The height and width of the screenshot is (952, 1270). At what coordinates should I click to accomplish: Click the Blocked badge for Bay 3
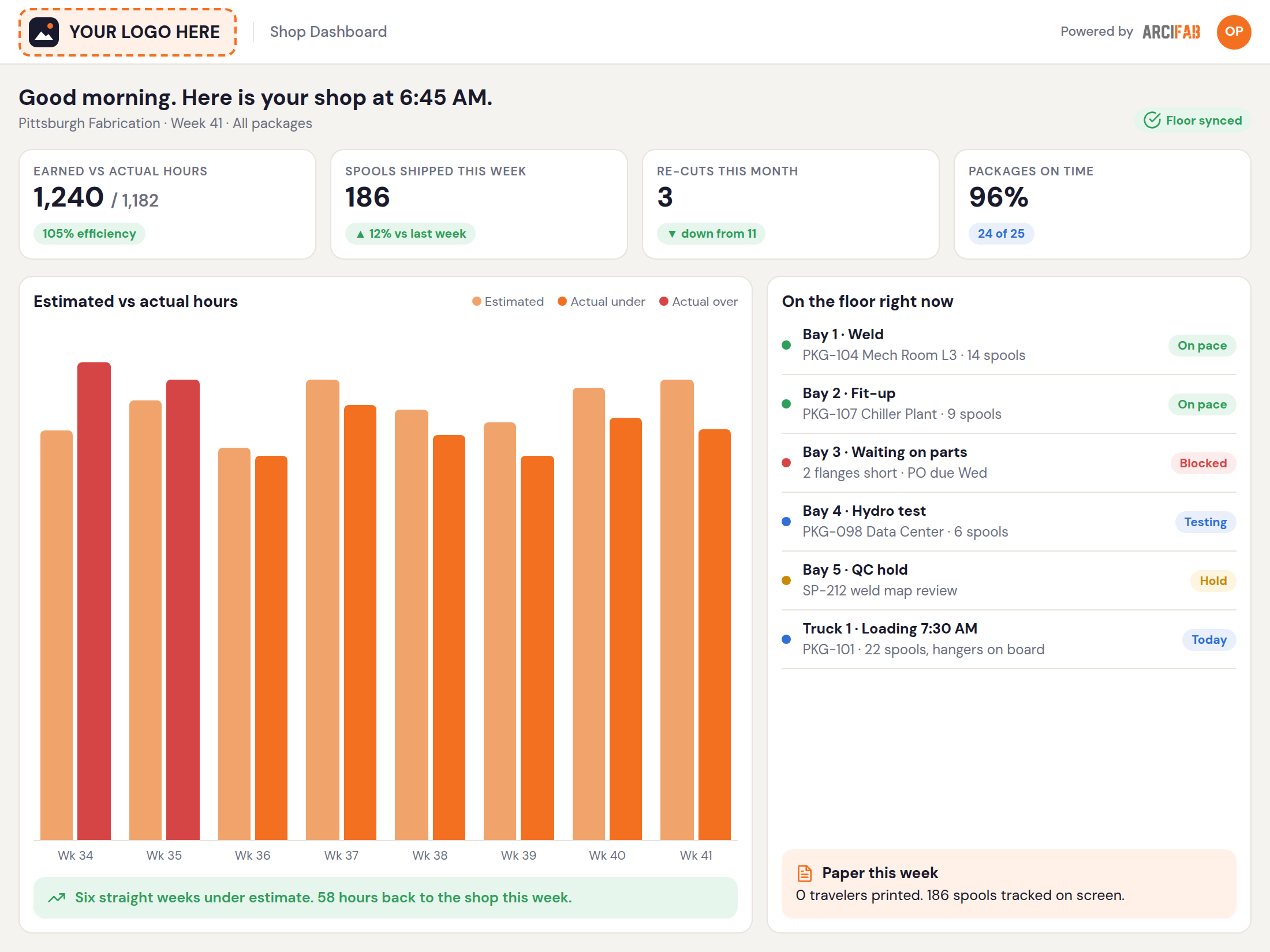(1203, 463)
